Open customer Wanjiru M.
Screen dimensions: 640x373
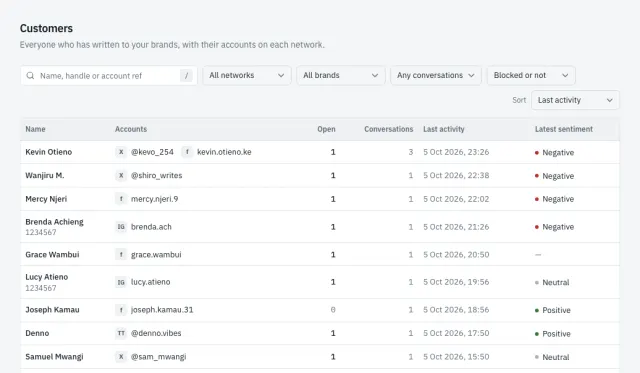[45, 175]
